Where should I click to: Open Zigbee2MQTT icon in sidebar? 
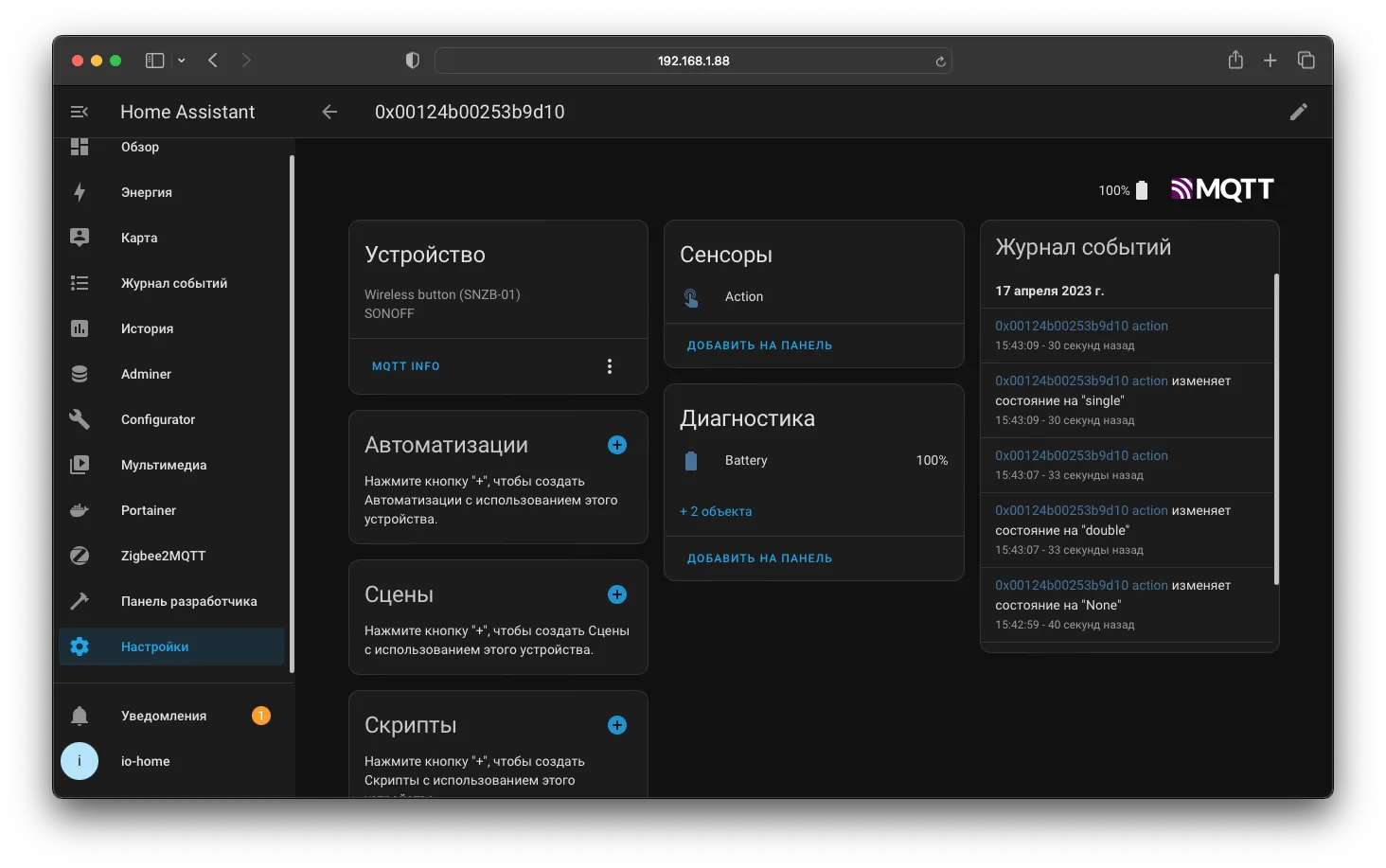(80, 556)
